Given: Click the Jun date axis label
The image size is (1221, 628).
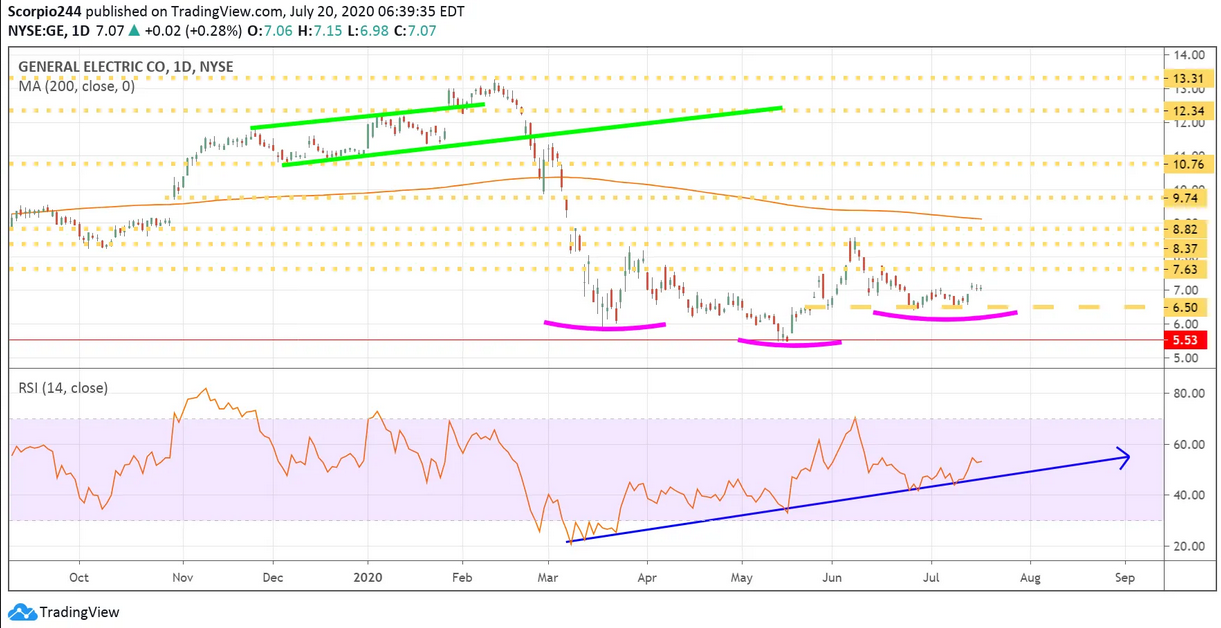Looking at the screenshot, I should tap(832, 577).
